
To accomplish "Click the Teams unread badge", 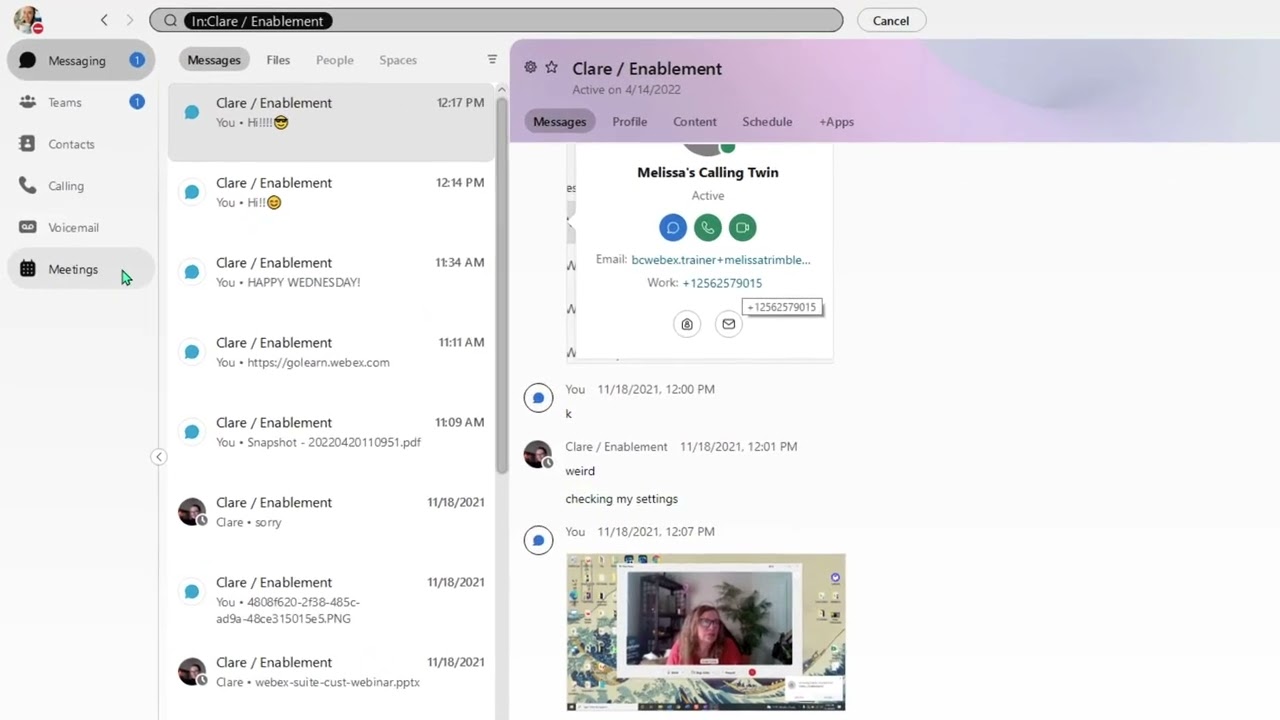I will (137, 102).
